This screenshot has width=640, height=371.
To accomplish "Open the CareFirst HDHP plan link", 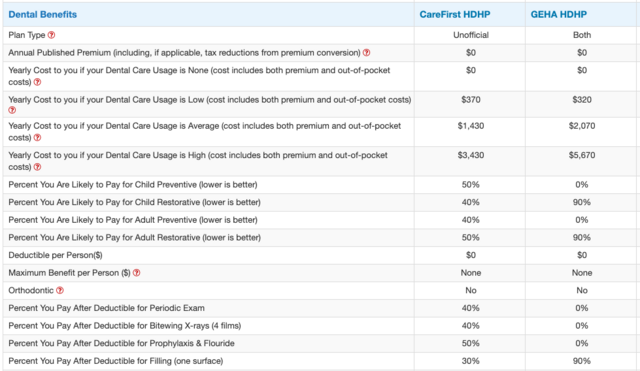I will (x=455, y=15).
